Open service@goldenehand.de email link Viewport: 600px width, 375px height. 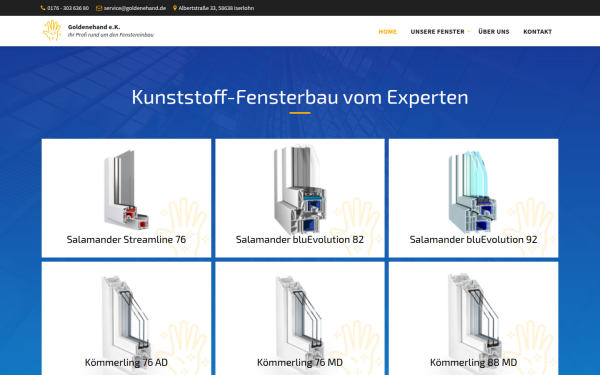tap(135, 8)
